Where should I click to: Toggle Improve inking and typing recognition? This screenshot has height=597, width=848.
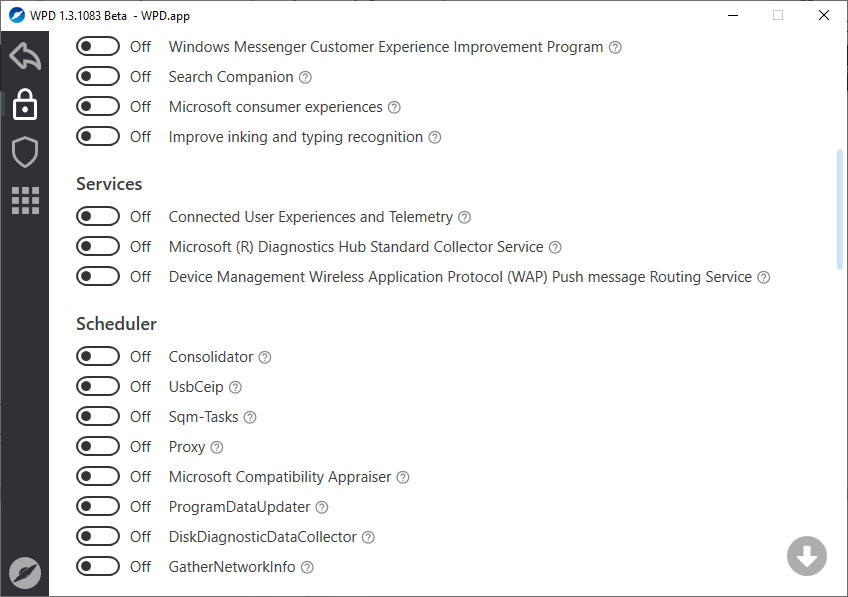pyautogui.click(x=98, y=137)
